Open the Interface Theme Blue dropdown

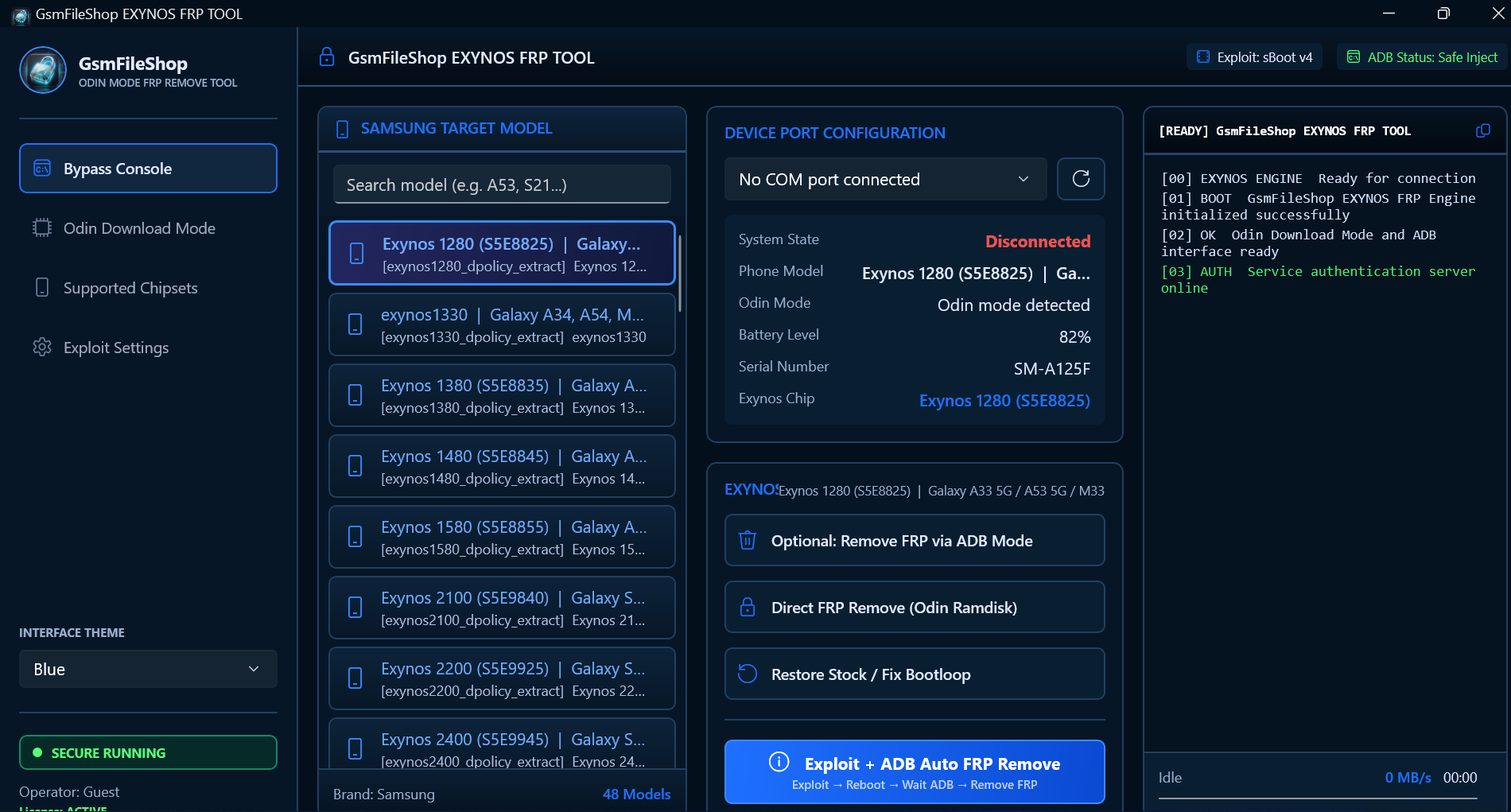pos(148,669)
